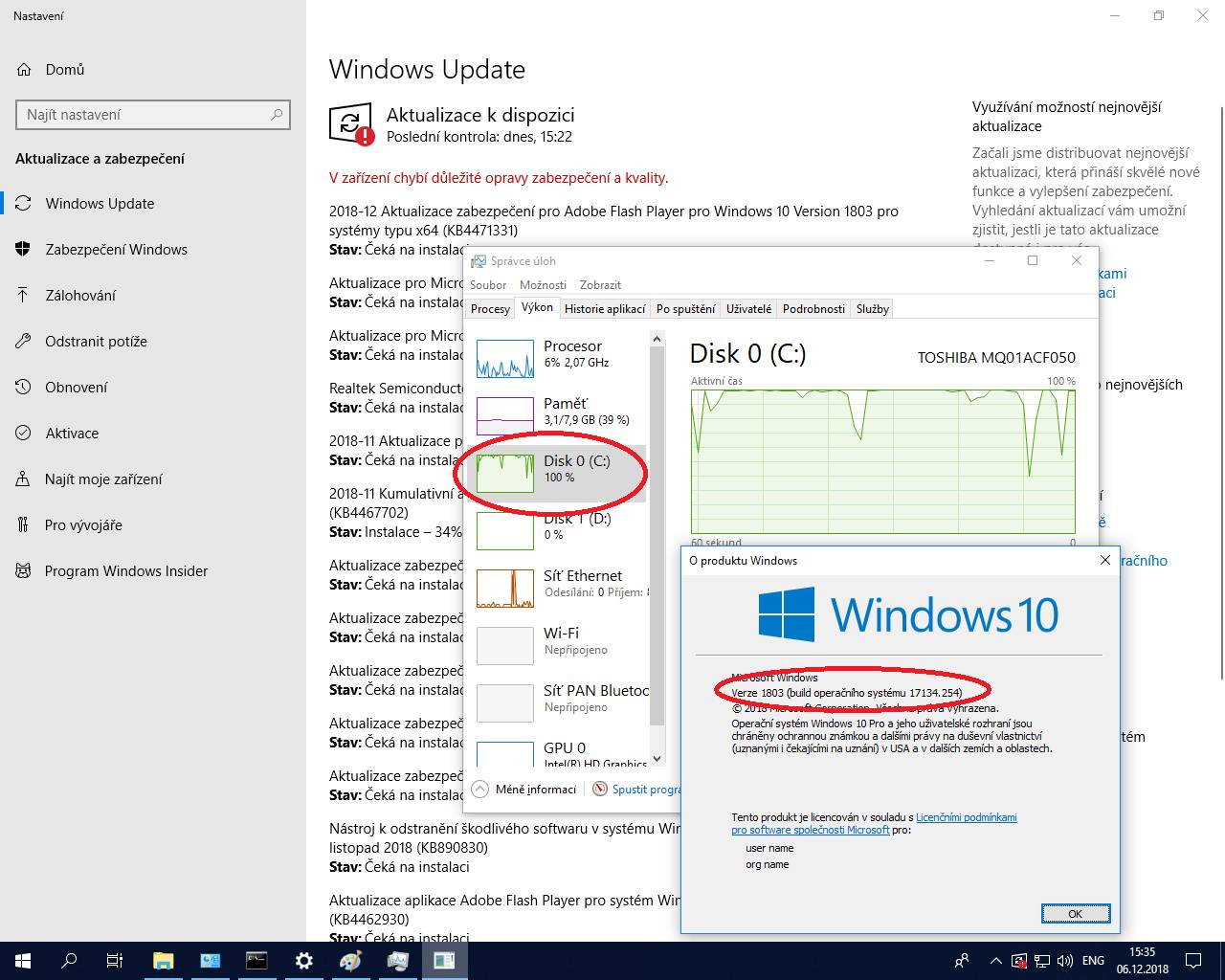Collapse Task Manager with Méně informací
The height and width of the screenshot is (980, 1225).
point(524,790)
